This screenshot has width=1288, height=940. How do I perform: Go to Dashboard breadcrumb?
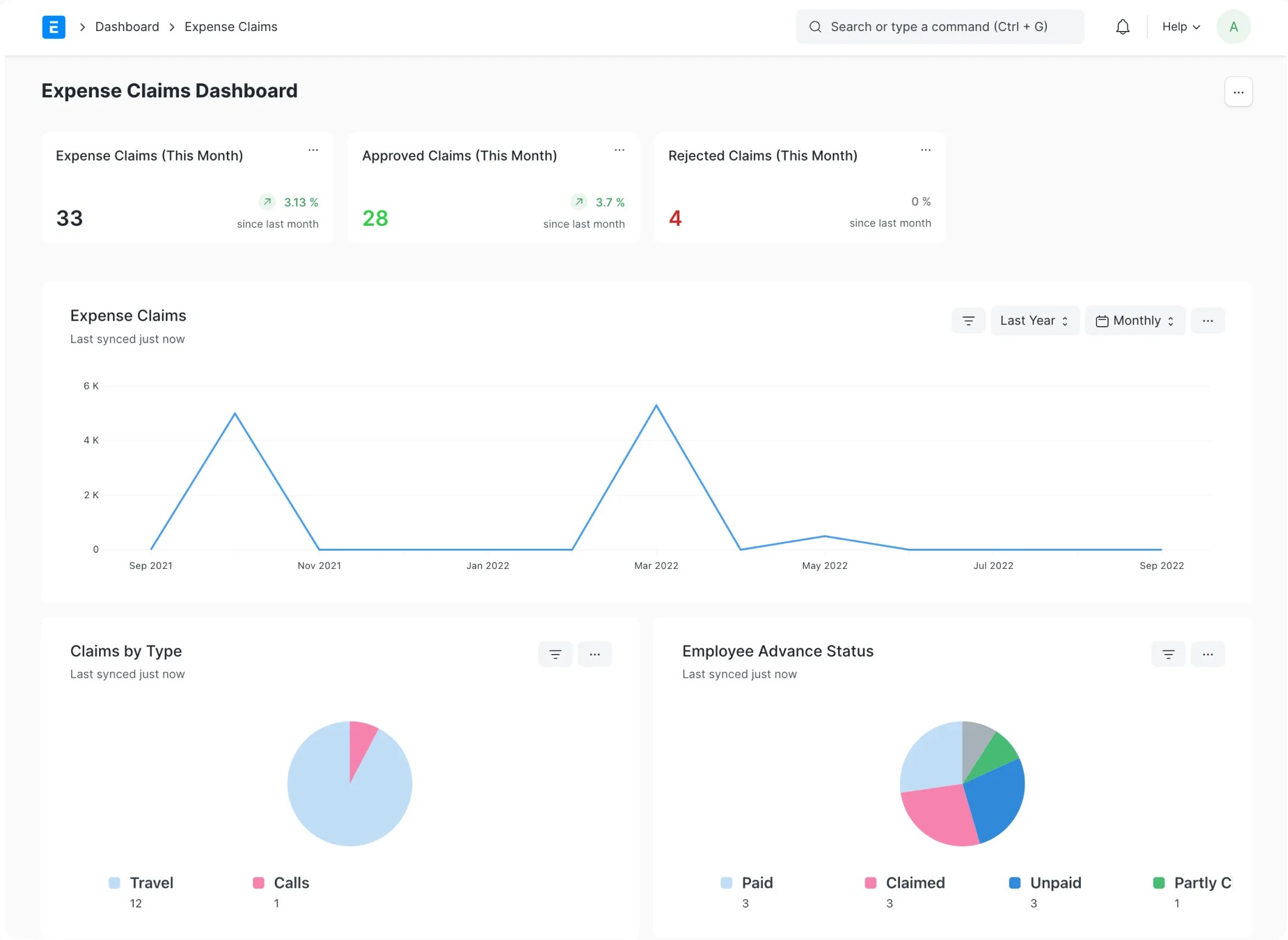tap(127, 27)
